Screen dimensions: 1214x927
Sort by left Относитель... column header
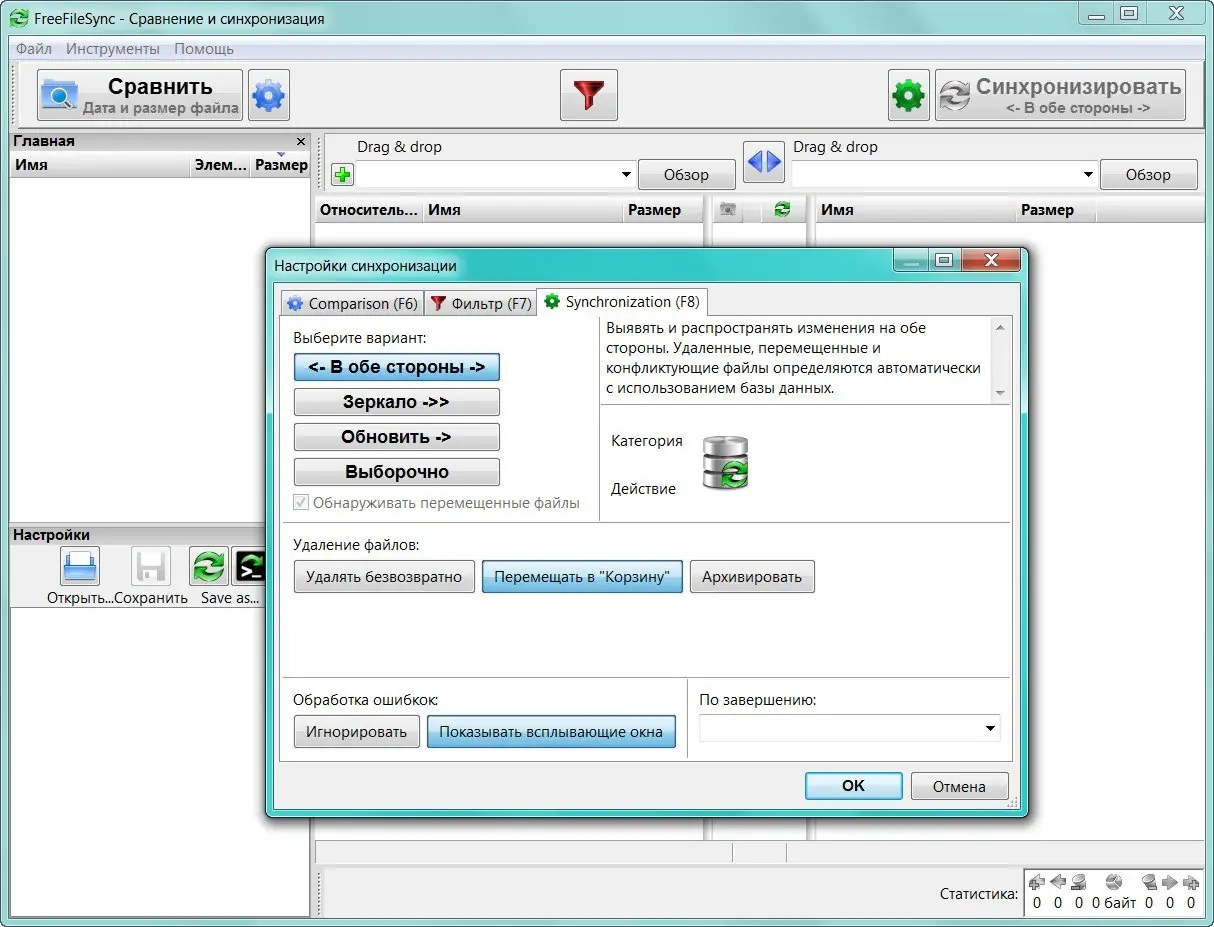tap(369, 210)
